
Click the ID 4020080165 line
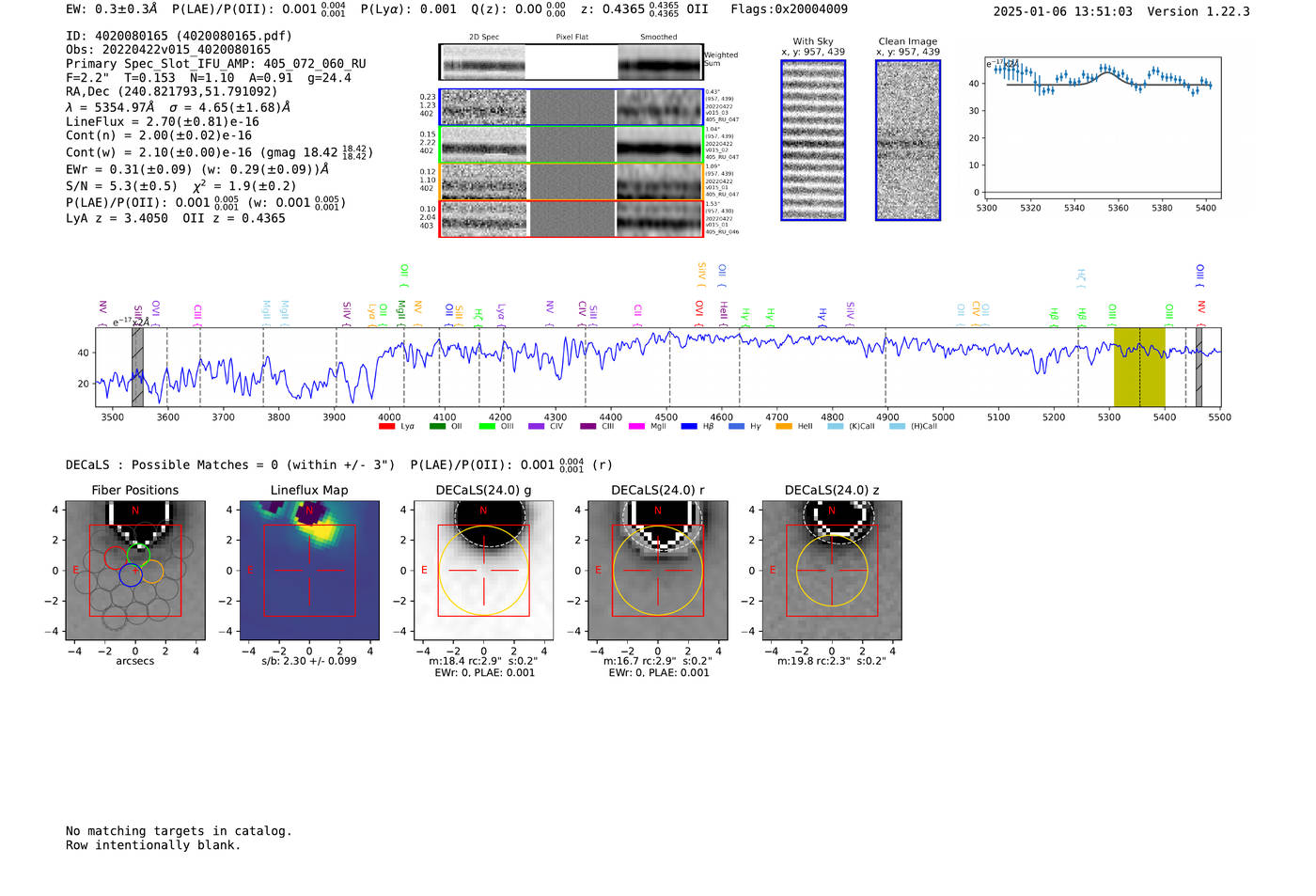pyautogui.click(x=179, y=36)
